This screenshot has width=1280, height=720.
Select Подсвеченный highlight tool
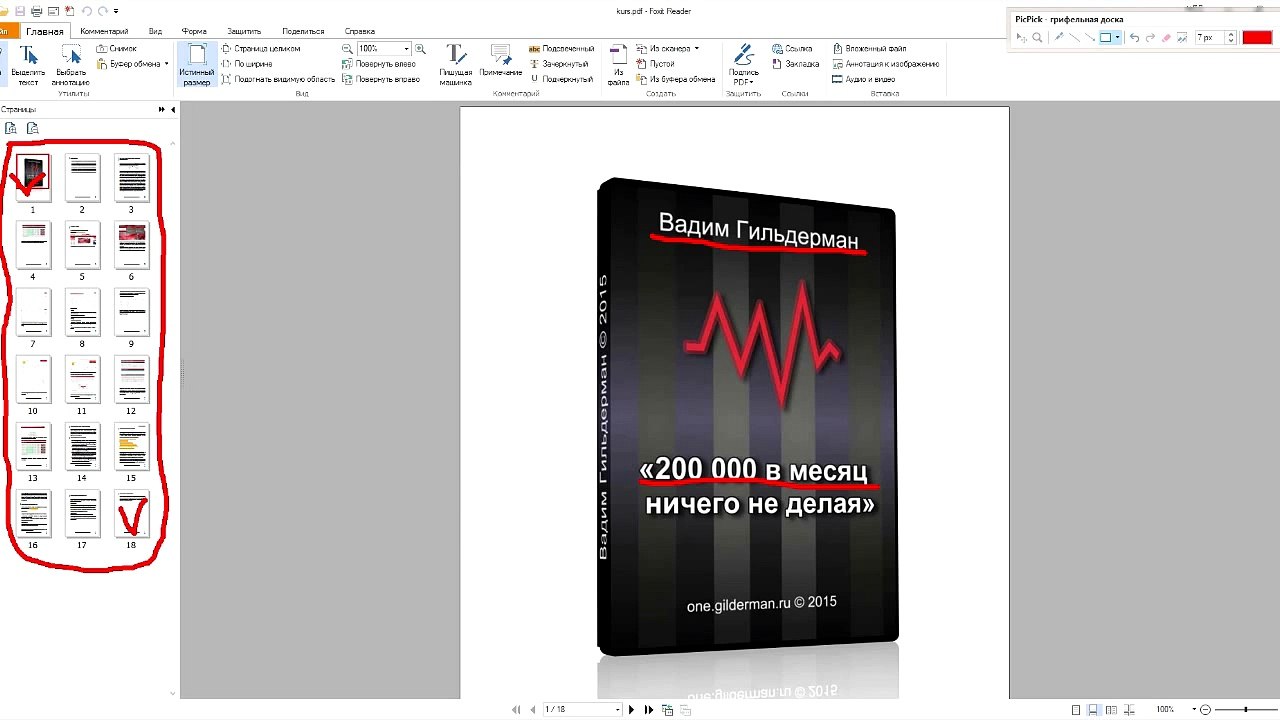561,48
